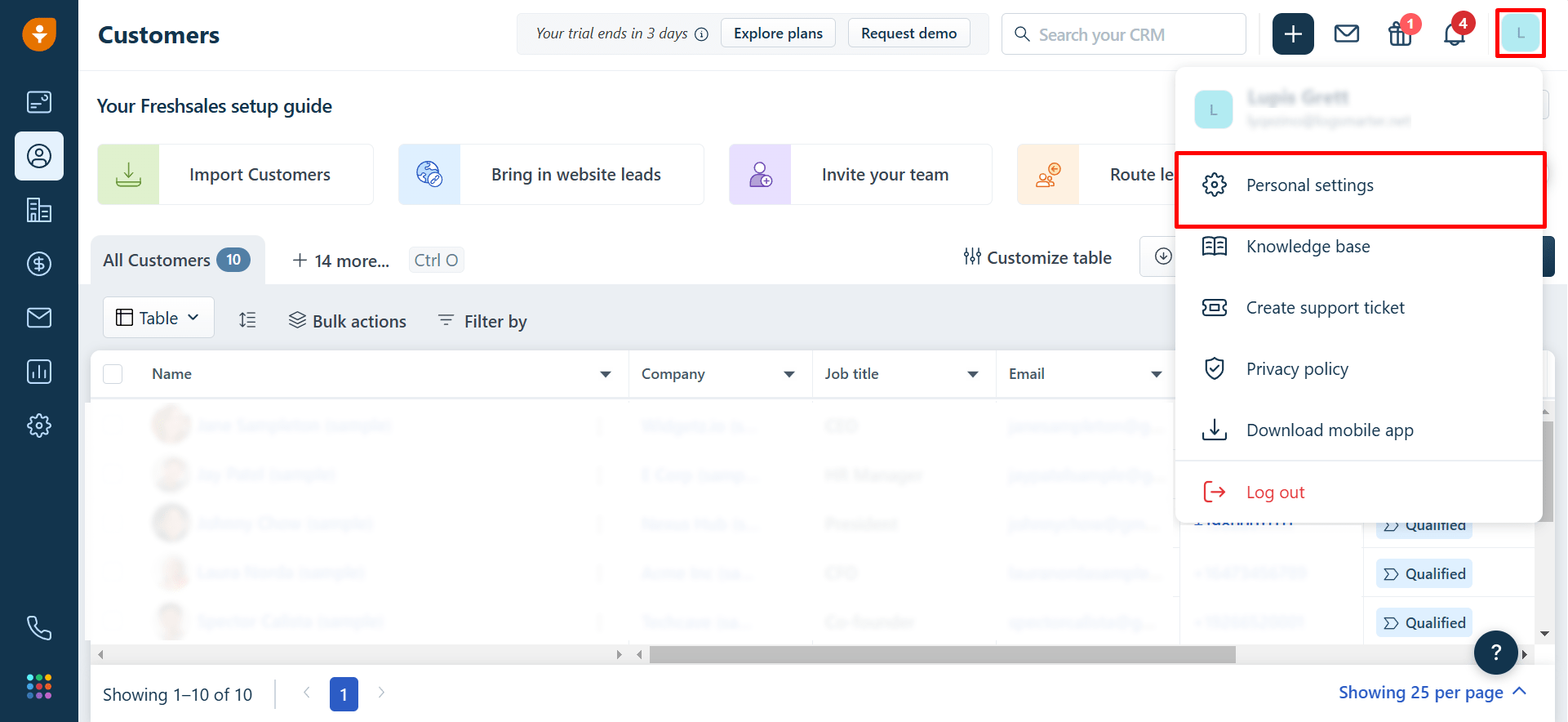Click the right horizontal scrollbar thumb
Image resolution: width=1568 pixels, height=722 pixels.
[x=943, y=654]
